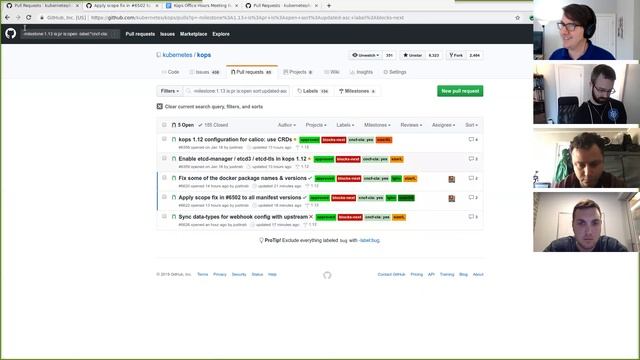This screenshot has width=640, height=360.
Task: Click pending status dot on calico PR
Action: 295,140
